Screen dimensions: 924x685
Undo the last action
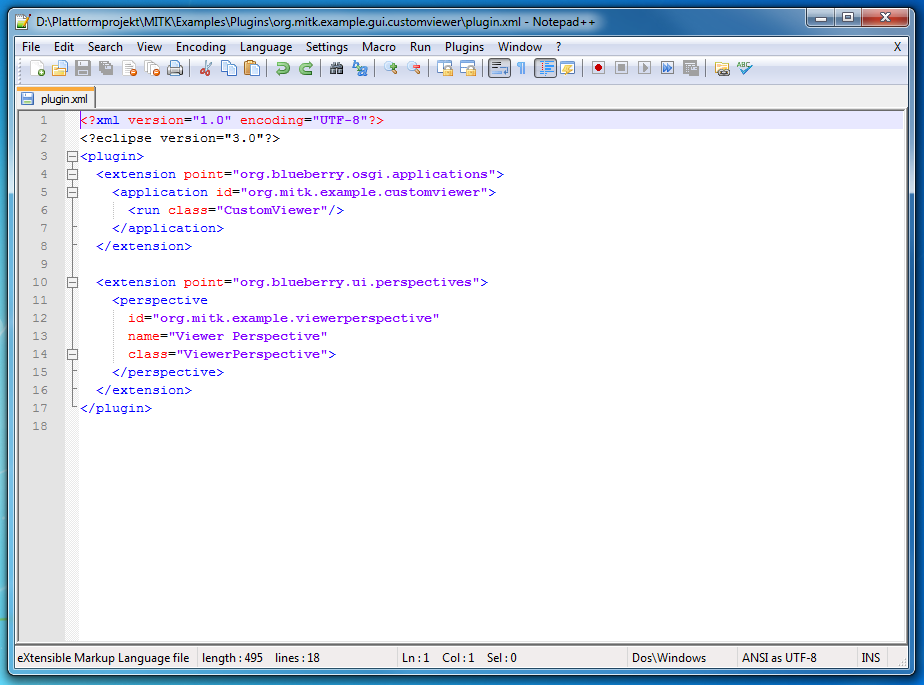(282, 68)
